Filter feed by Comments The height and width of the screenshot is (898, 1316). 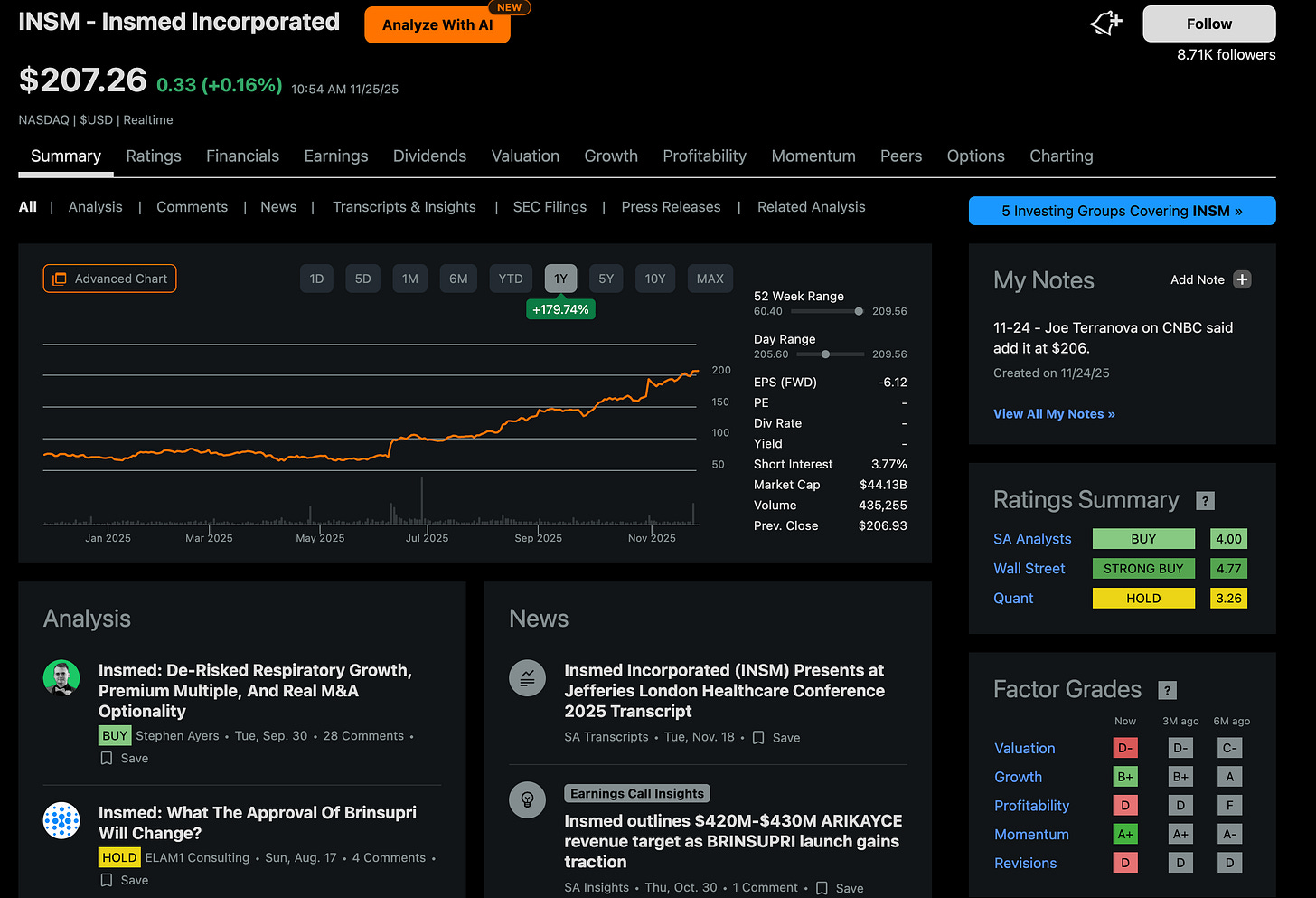point(192,207)
